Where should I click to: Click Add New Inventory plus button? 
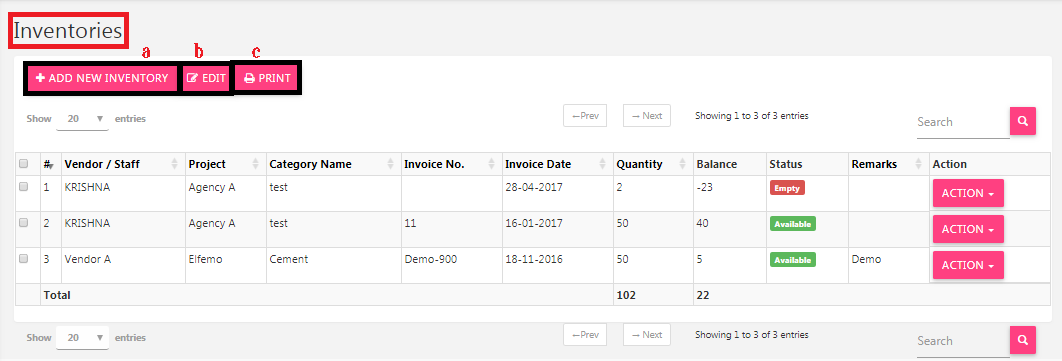point(102,79)
